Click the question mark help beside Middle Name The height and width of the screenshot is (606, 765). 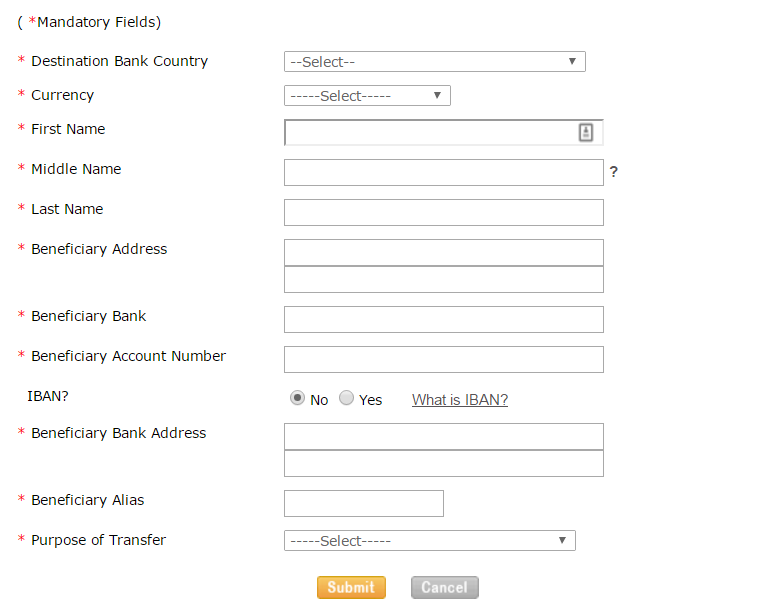[x=613, y=172]
